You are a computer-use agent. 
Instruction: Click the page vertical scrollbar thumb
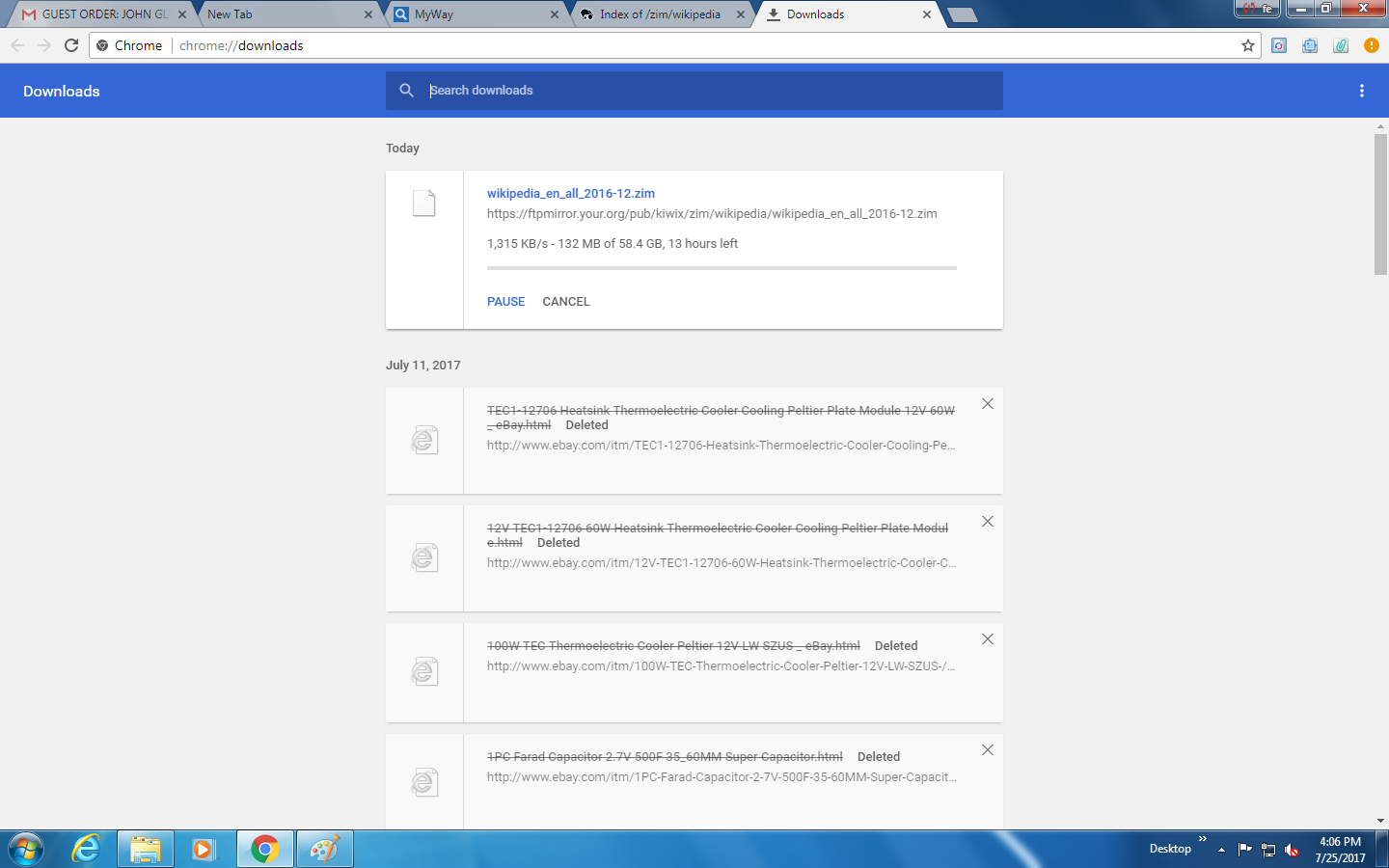pos(1380,204)
